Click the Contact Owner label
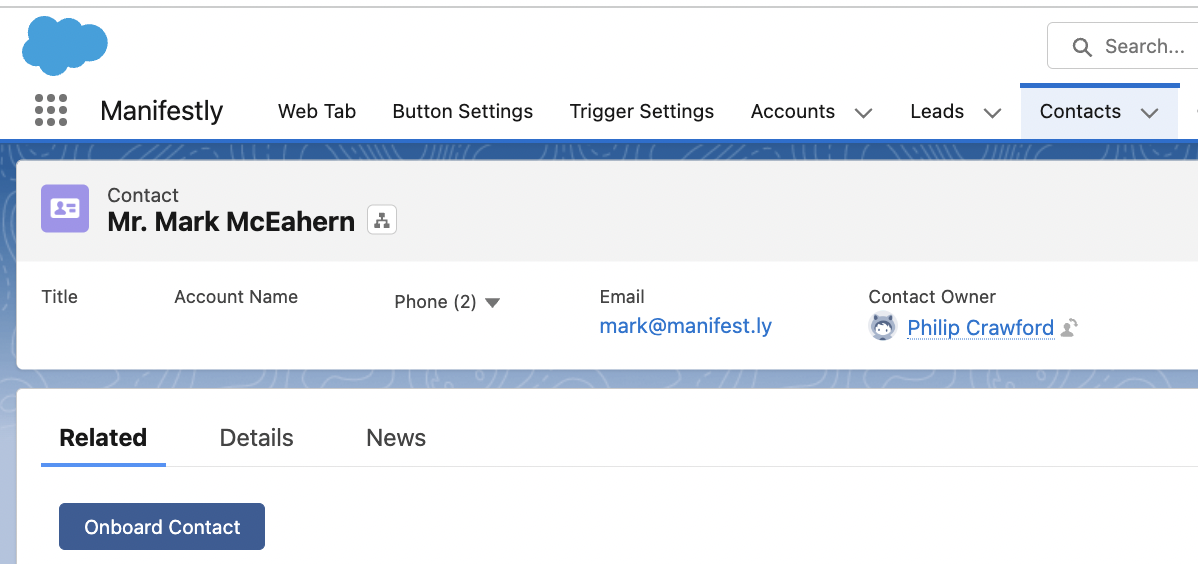This screenshot has height=564, width=1198. tap(932, 297)
